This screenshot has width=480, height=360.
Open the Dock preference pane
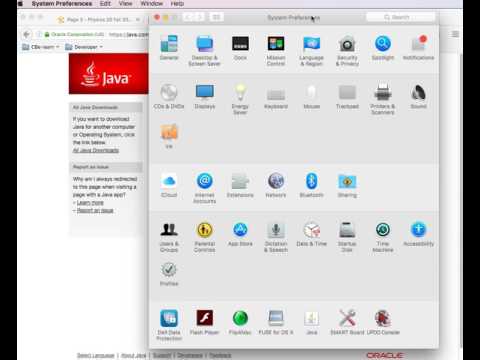[x=240, y=48]
